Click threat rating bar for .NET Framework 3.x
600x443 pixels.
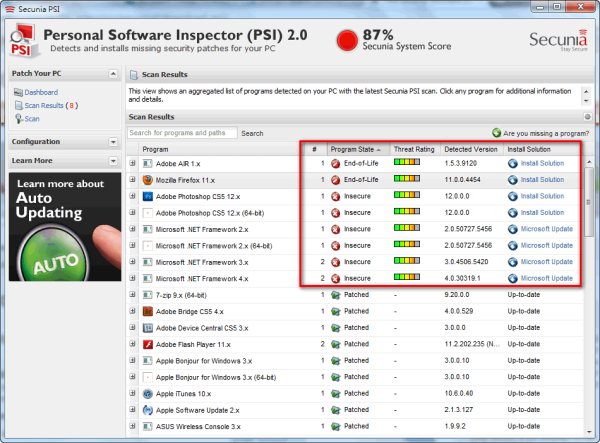click(x=407, y=261)
